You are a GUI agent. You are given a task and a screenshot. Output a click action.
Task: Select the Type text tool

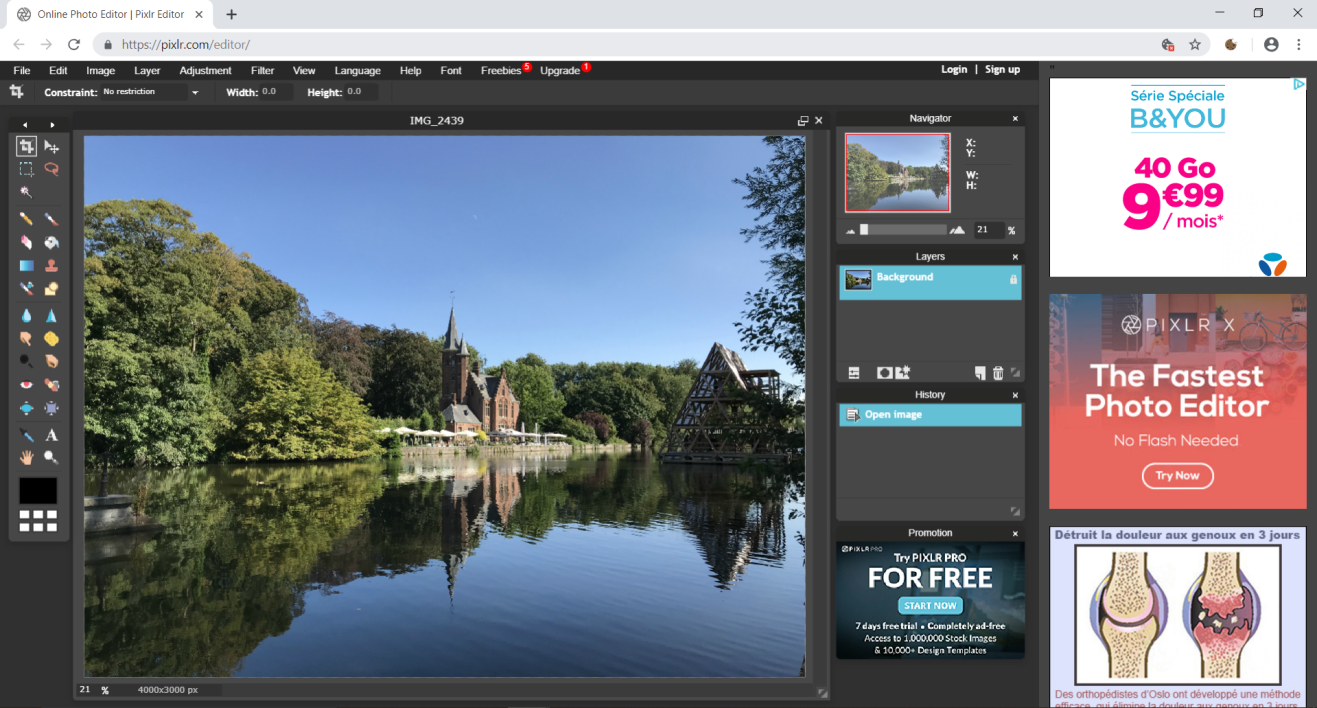(x=51, y=435)
